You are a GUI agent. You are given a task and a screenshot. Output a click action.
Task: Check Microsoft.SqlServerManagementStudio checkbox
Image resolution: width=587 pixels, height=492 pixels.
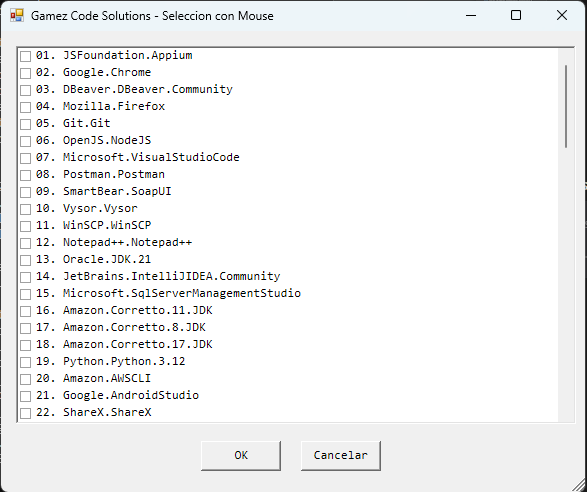click(25, 294)
